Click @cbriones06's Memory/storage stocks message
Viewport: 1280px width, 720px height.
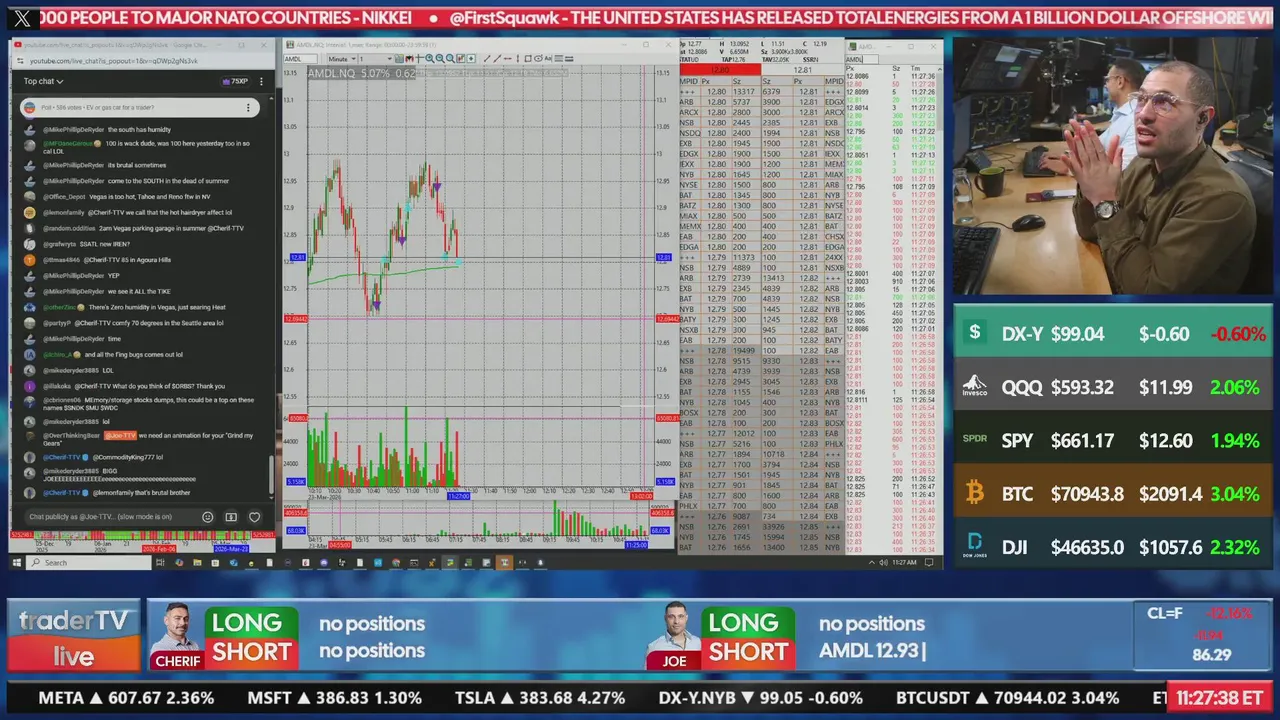(148, 404)
